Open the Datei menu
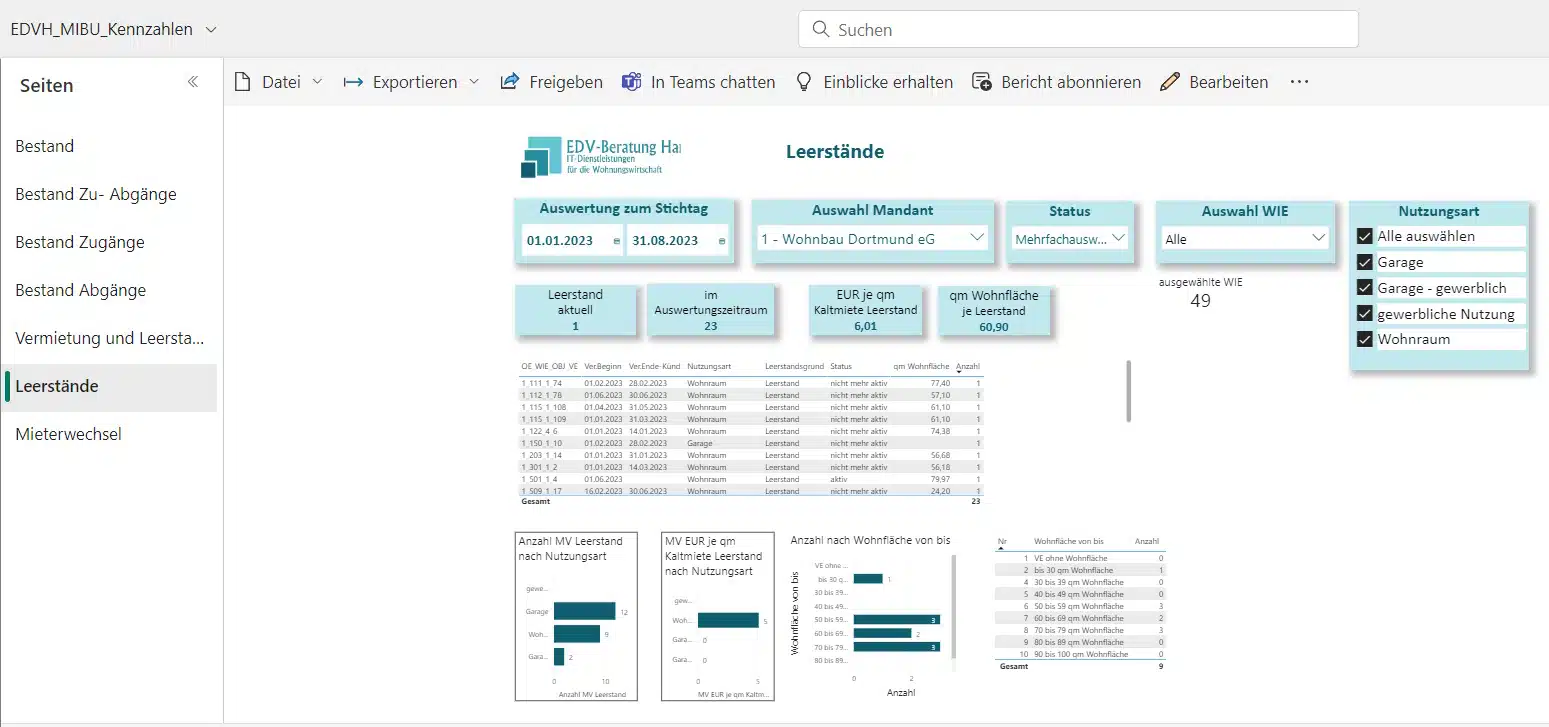 click(279, 82)
